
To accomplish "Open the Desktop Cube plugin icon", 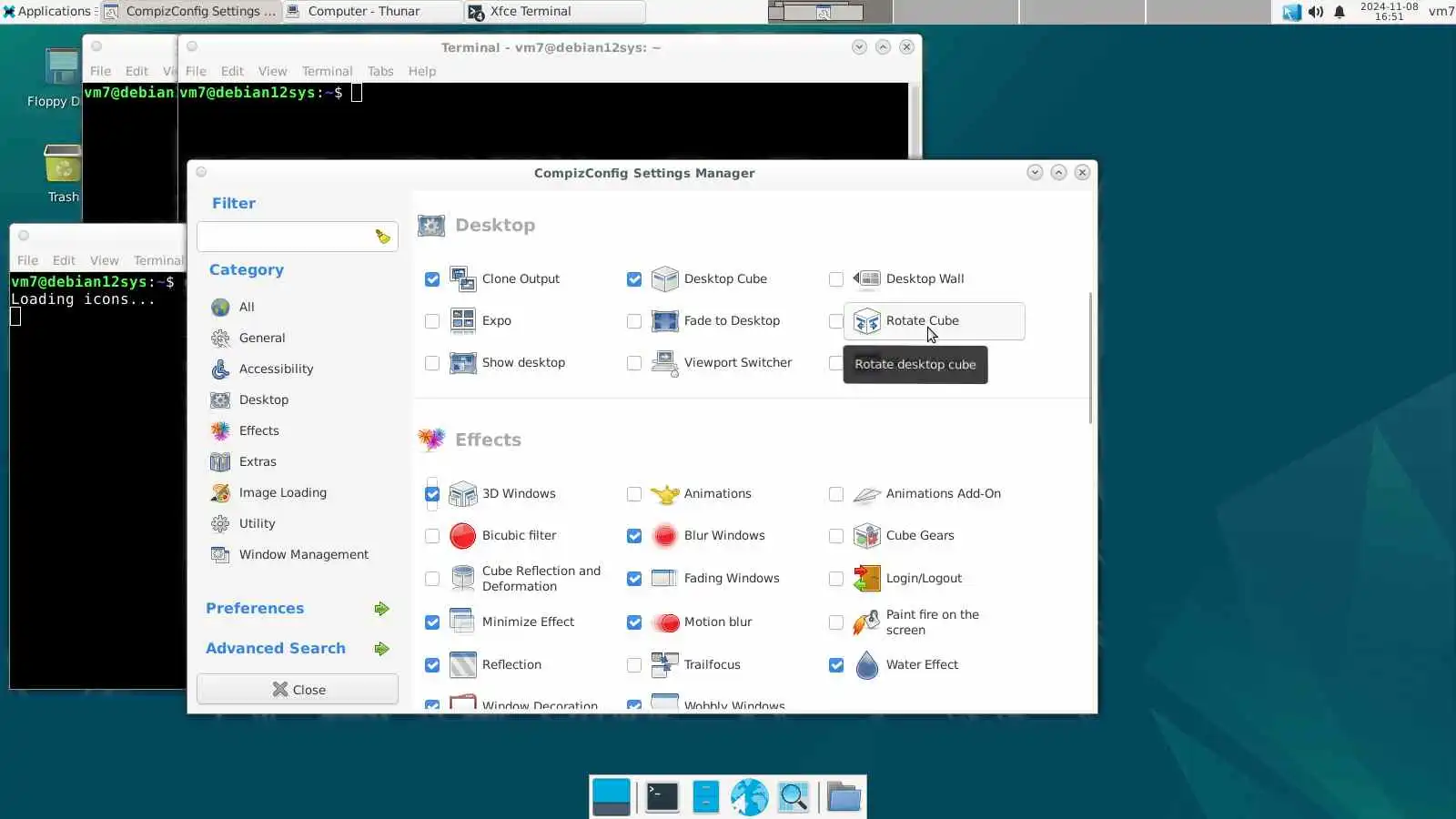I will click(665, 279).
